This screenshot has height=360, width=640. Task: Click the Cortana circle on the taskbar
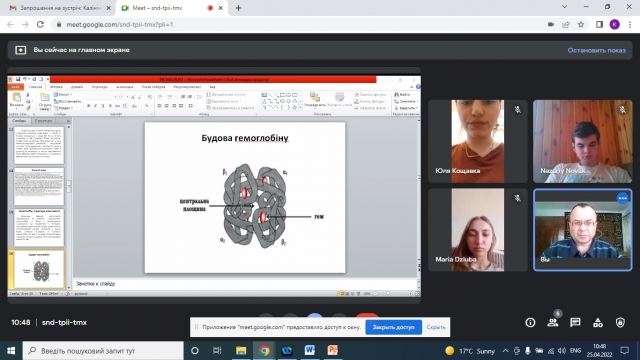[x=195, y=350]
